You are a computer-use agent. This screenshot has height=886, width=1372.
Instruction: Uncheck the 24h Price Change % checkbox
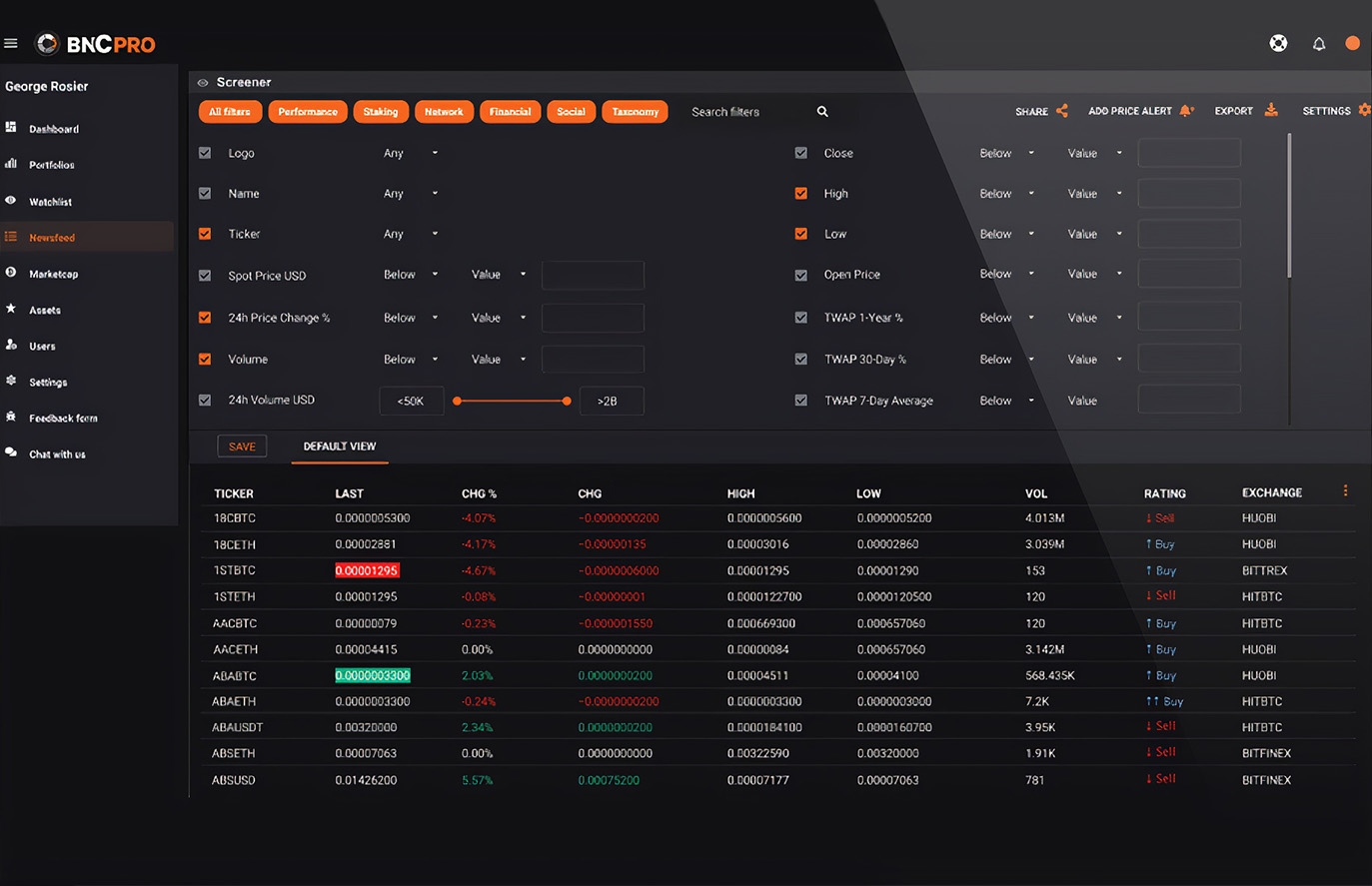click(x=205, y=318)
